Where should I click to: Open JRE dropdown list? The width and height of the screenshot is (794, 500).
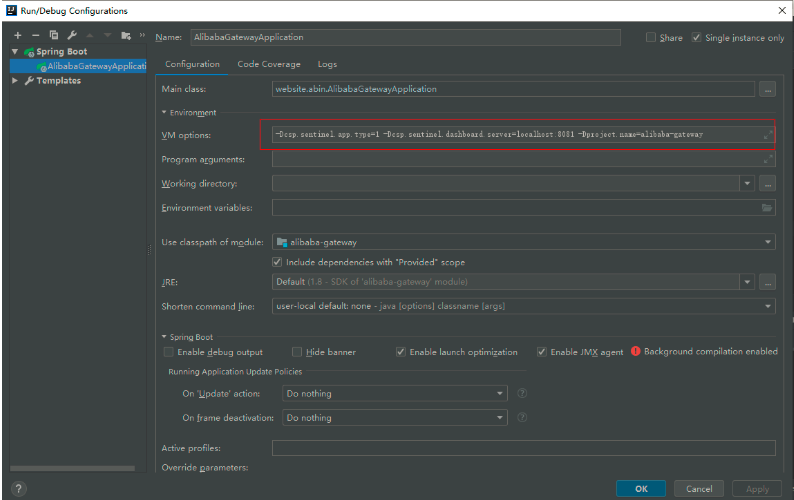[747, 282]
